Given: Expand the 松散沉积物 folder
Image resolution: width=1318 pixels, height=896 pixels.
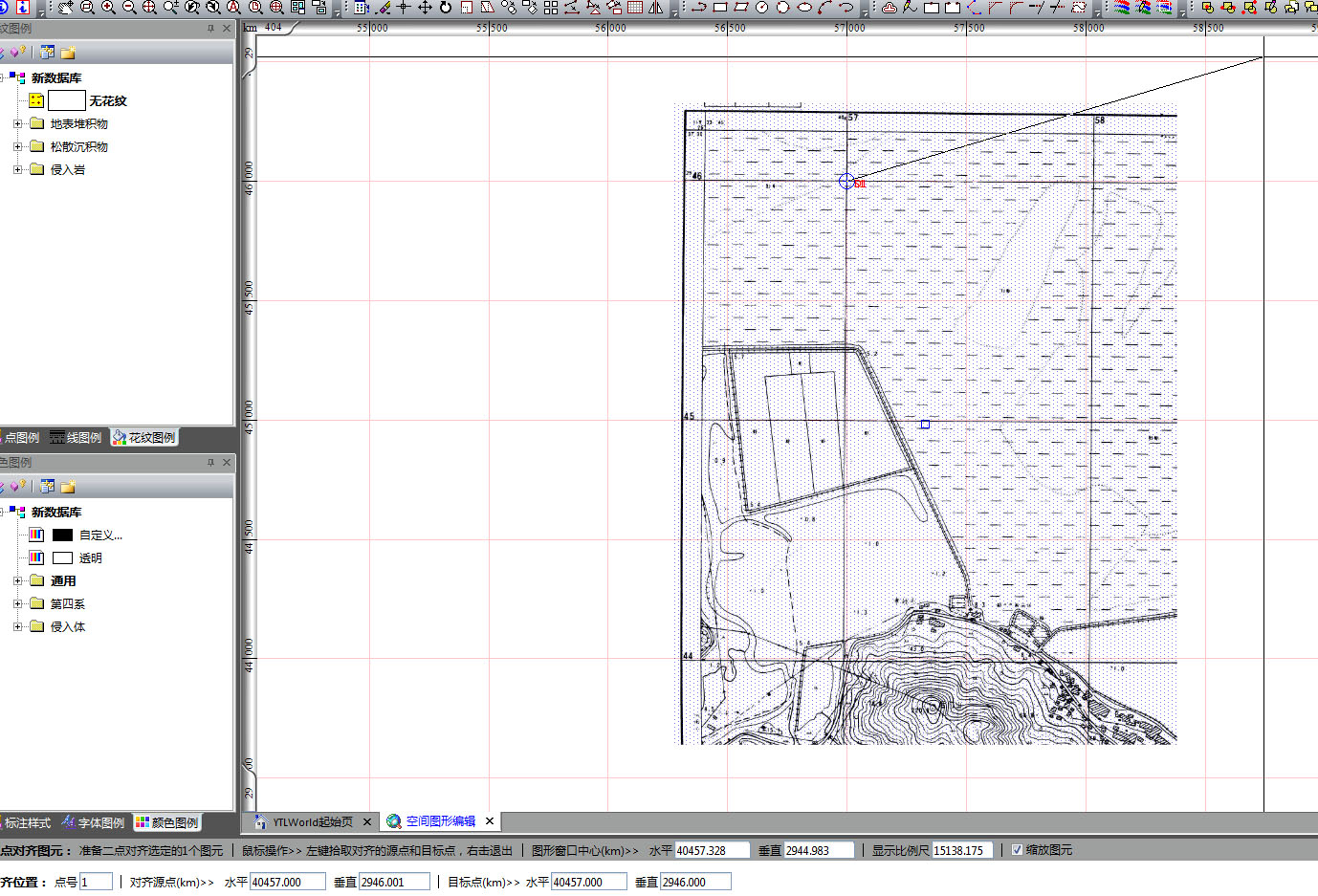Looking at the screenshot, I should point(17,146).
